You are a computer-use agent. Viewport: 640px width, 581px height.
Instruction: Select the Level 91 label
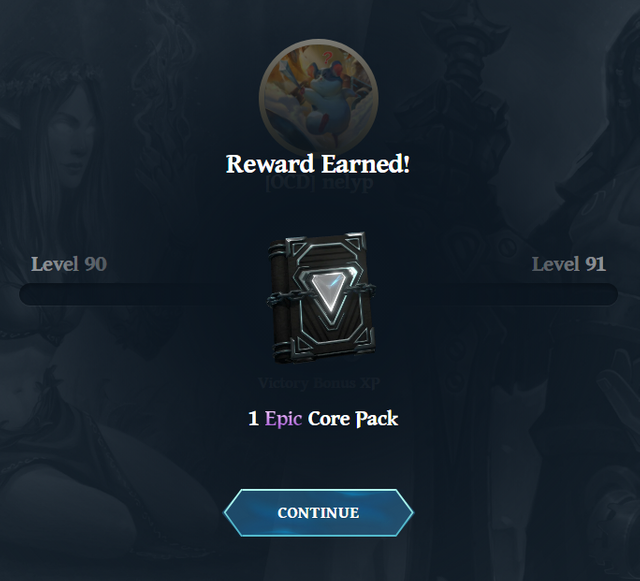[569, 264]
